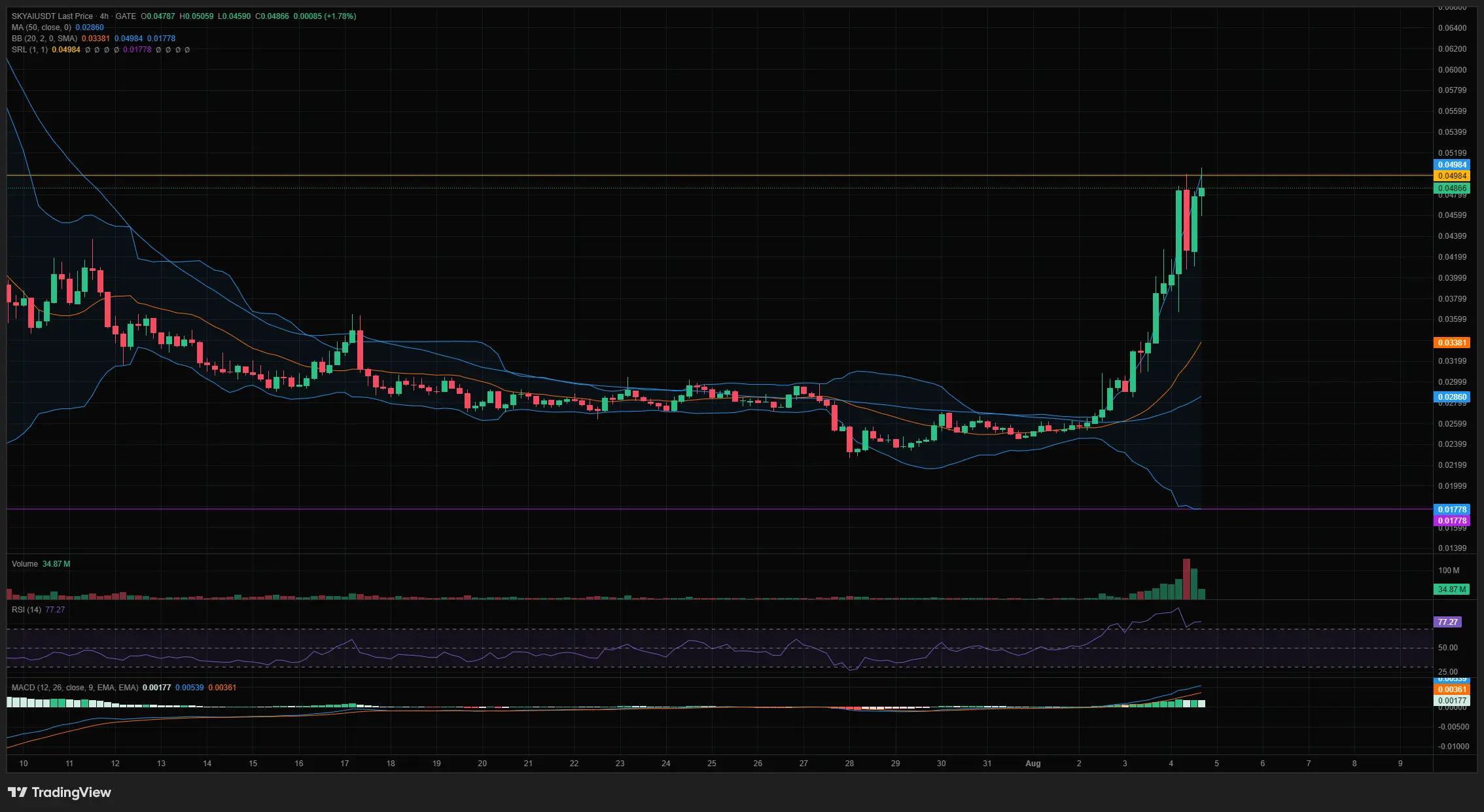Click the 0.04399 price axis label
The height and width of the screenshot is (812, 1484).
(x=1452, y=236)
